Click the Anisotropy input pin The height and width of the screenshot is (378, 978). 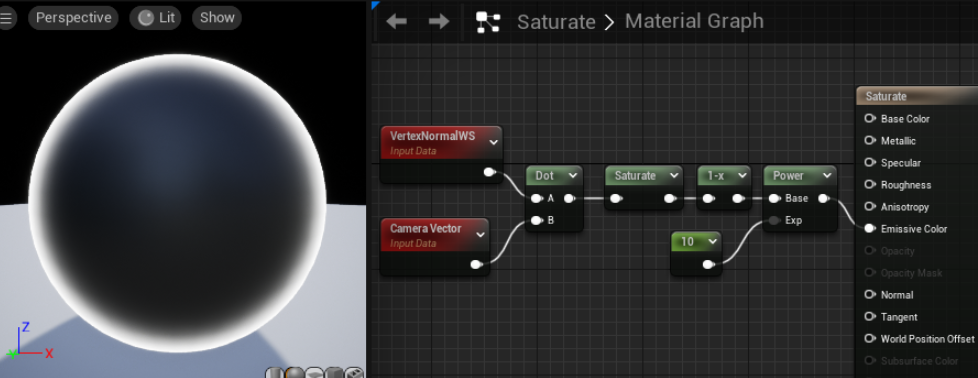tap(869, 206)
